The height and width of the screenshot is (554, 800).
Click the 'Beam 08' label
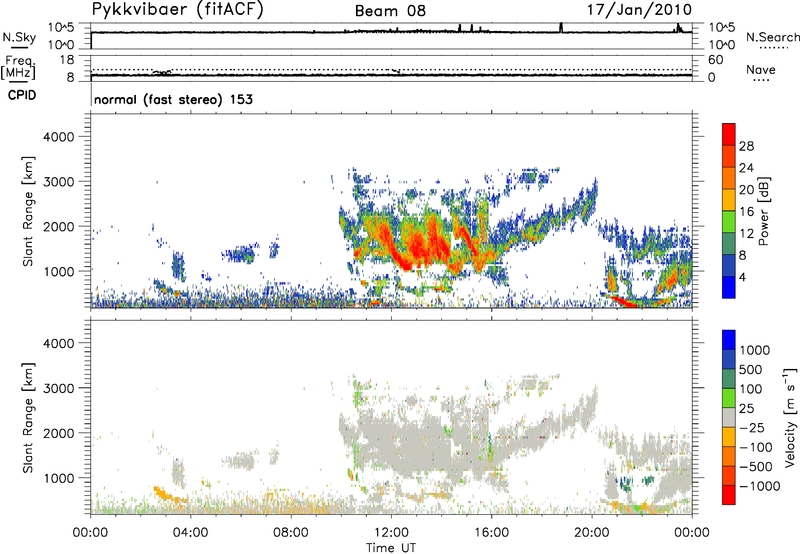click(x=390, y=11)
